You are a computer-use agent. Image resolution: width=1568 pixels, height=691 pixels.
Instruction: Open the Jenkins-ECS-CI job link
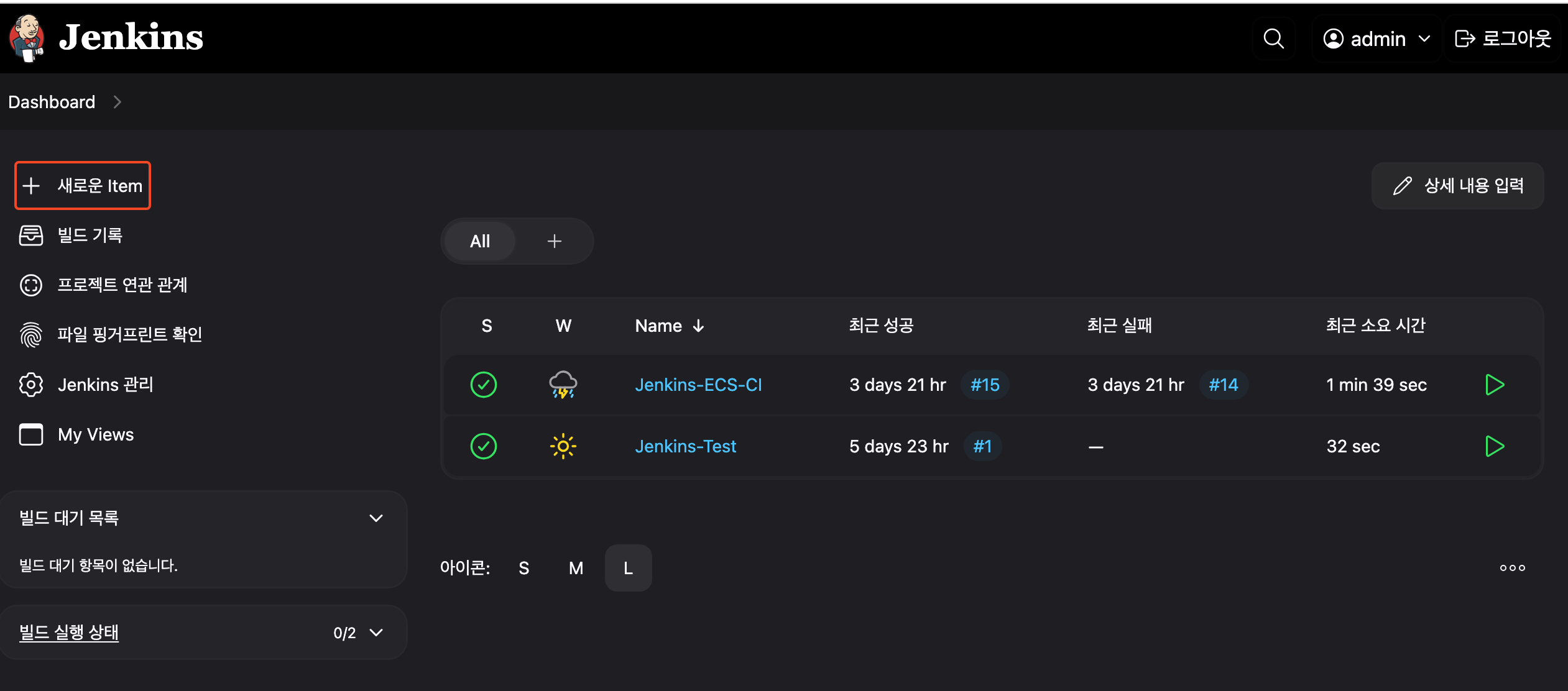click(698, 385)
